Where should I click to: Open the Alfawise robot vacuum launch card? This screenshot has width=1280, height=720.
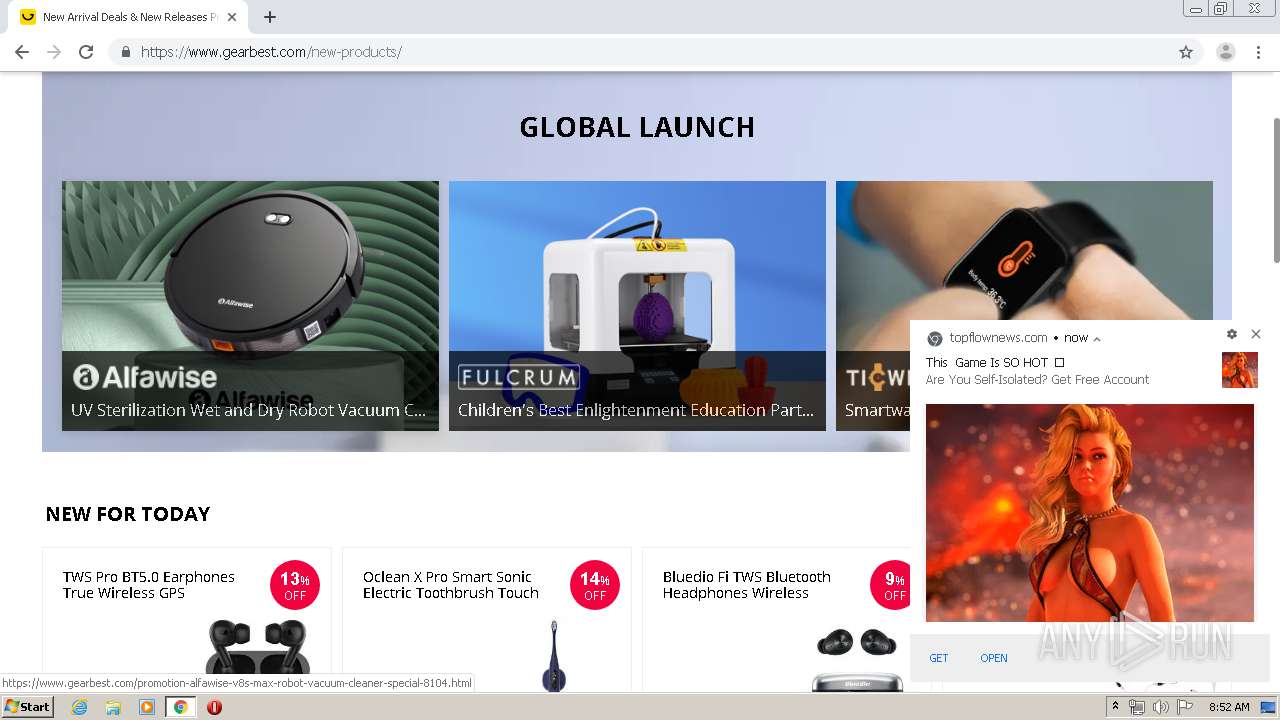click(250, 306)
